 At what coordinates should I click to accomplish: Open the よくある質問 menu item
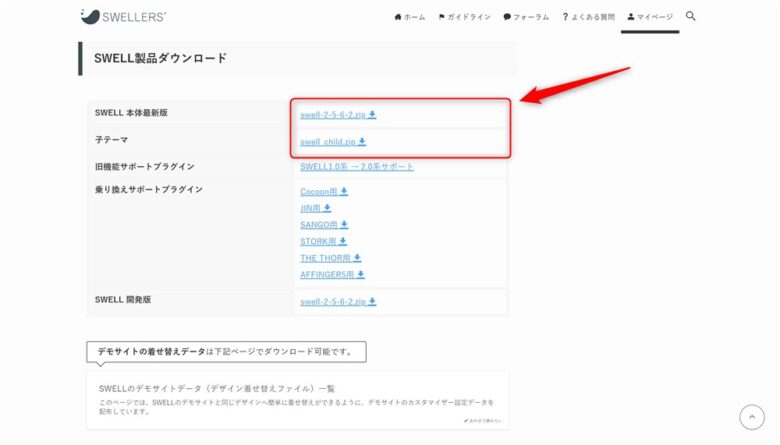(x=588, y=17)
